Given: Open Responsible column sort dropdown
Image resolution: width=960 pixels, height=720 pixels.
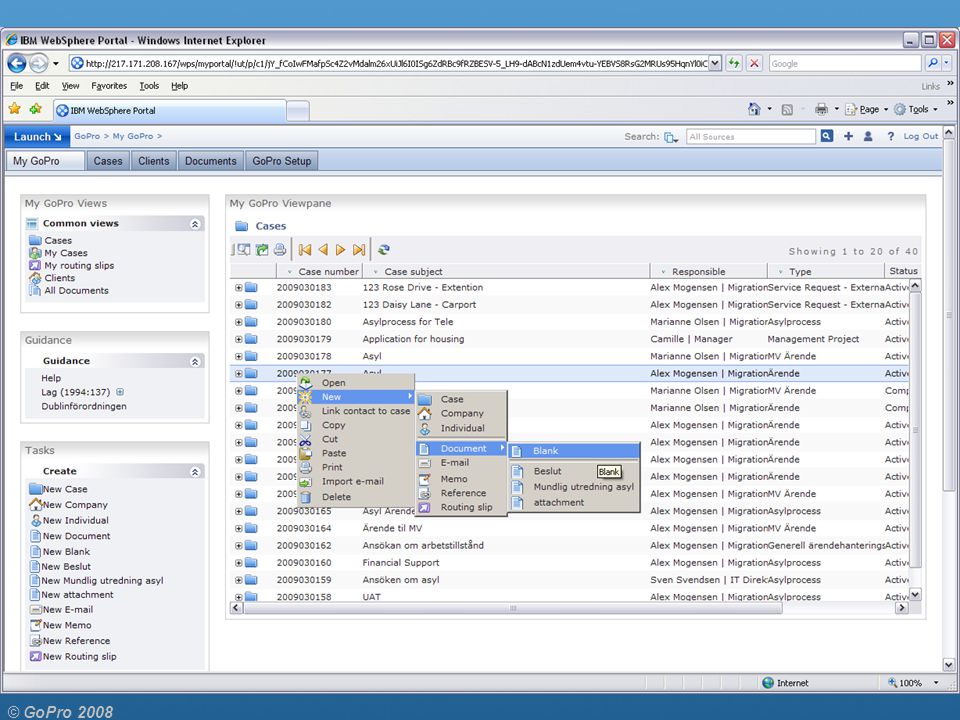Looking at the screenshot, I should [x=663, y=271].
